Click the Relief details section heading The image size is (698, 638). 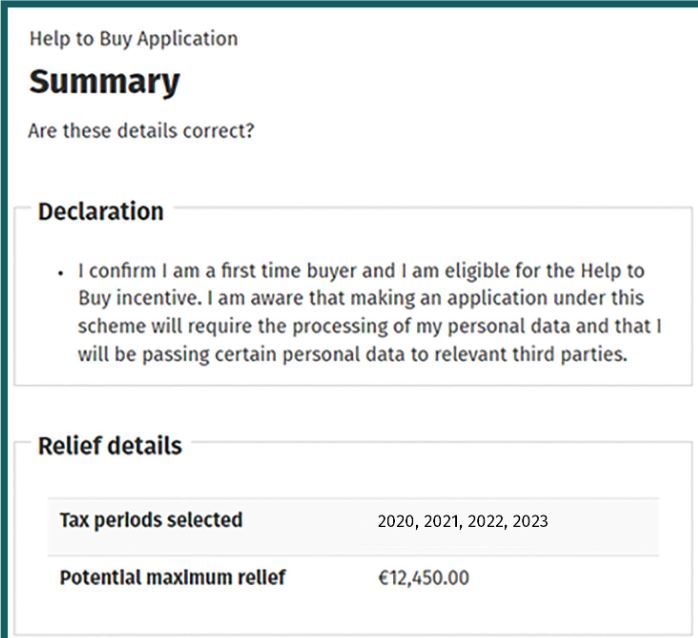[x=110, y=446]
